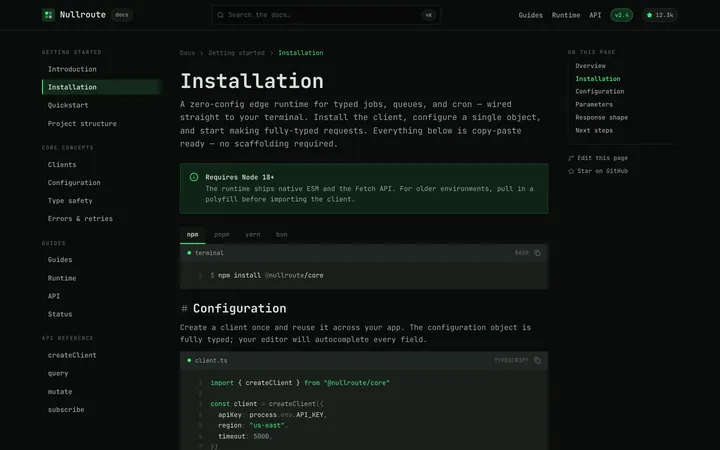Copy the terminal install command
720x450 pixels.
537,253
